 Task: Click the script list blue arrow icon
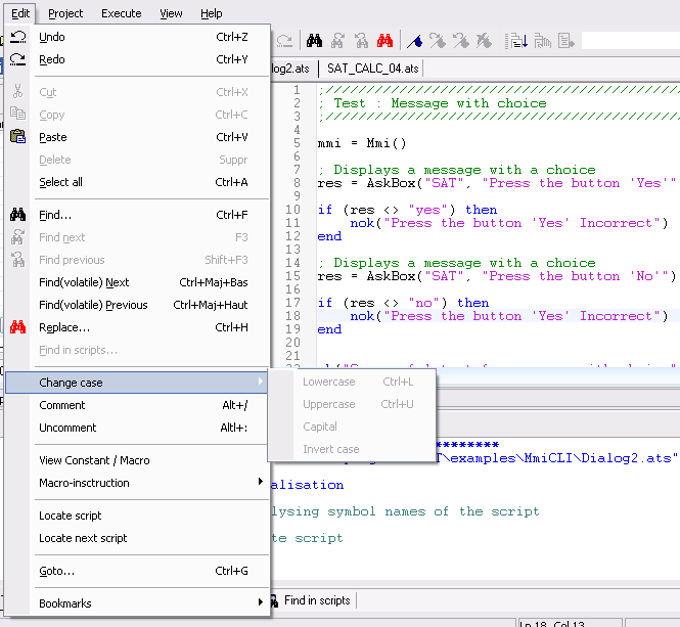tap(517, 41)
